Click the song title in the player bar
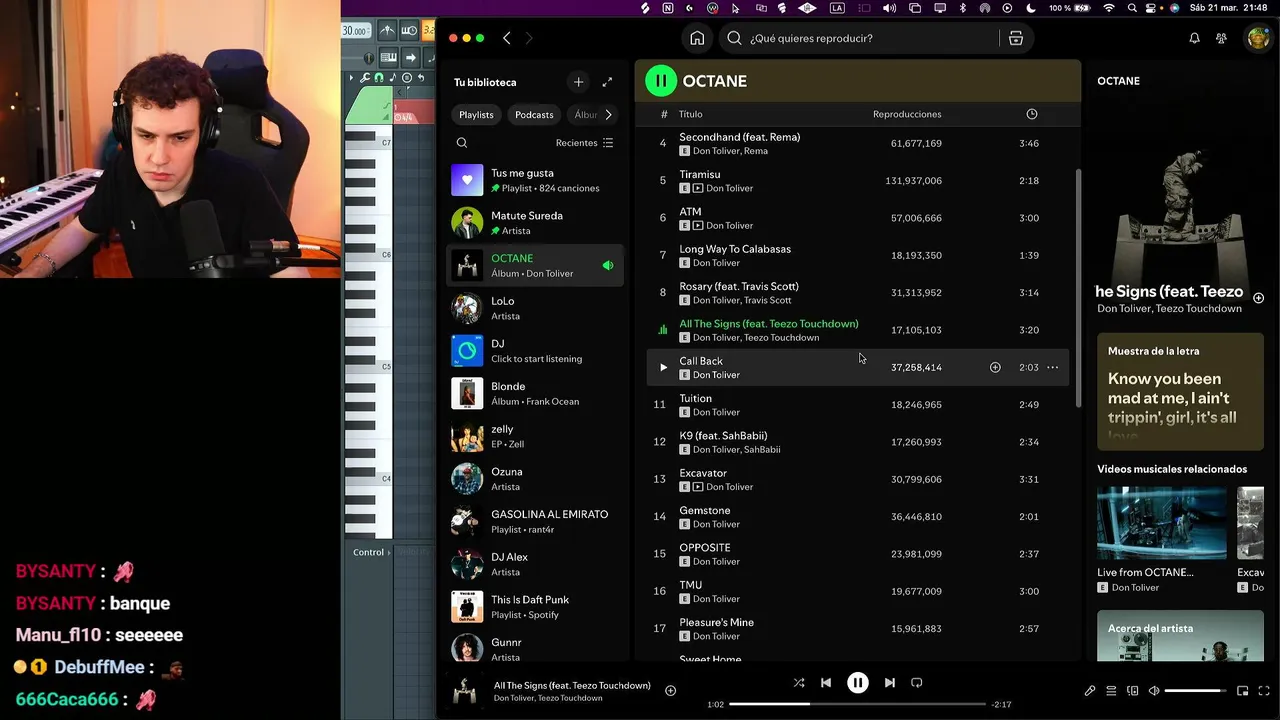 572,685
